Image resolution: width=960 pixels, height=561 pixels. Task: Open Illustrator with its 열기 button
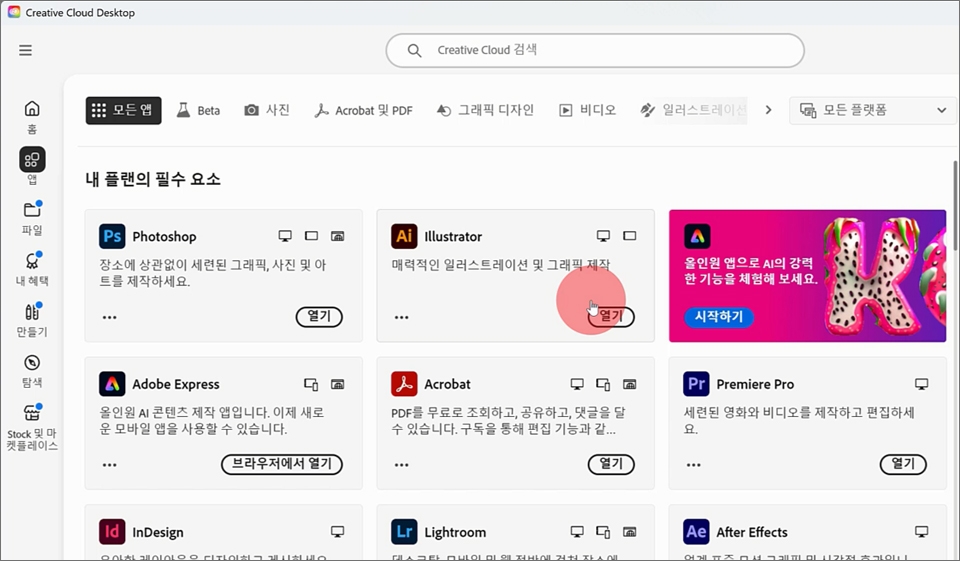coord(611,317)
